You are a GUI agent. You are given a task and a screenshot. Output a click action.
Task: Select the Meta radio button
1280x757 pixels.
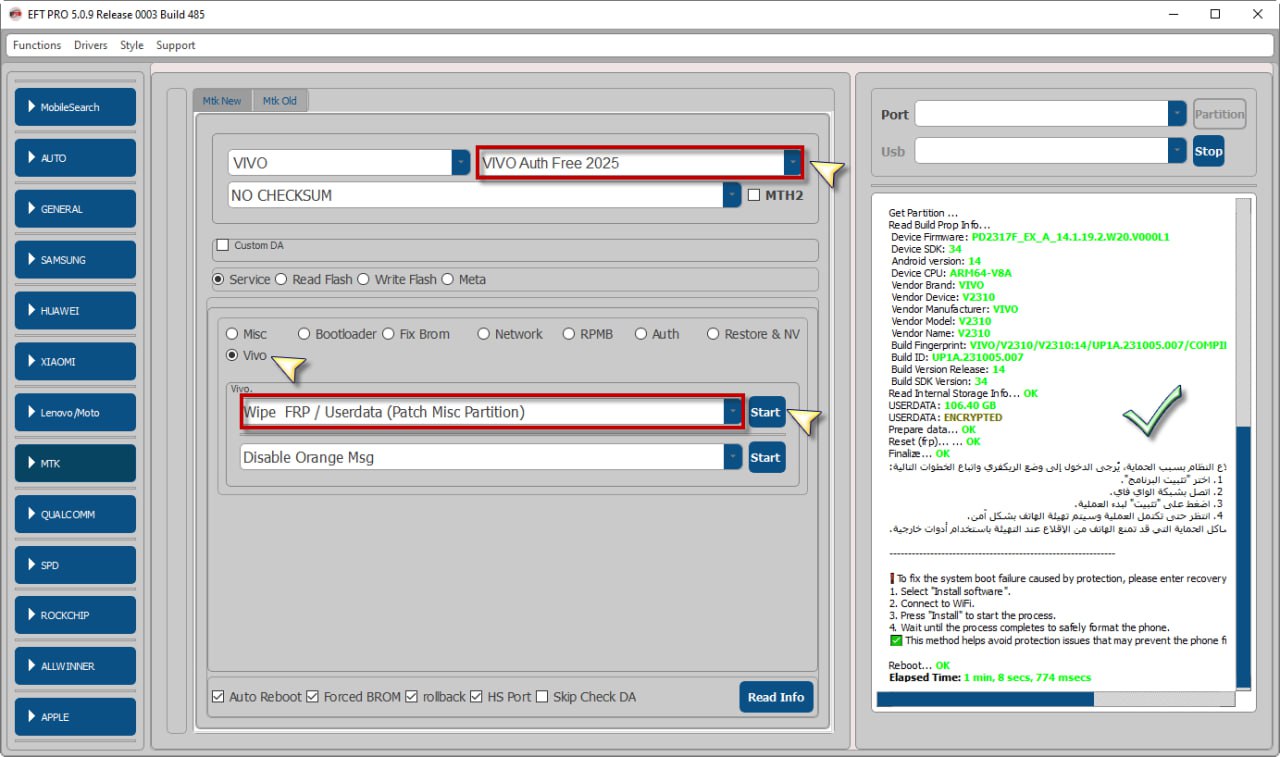pyautogui.click(x=447, y=279)
